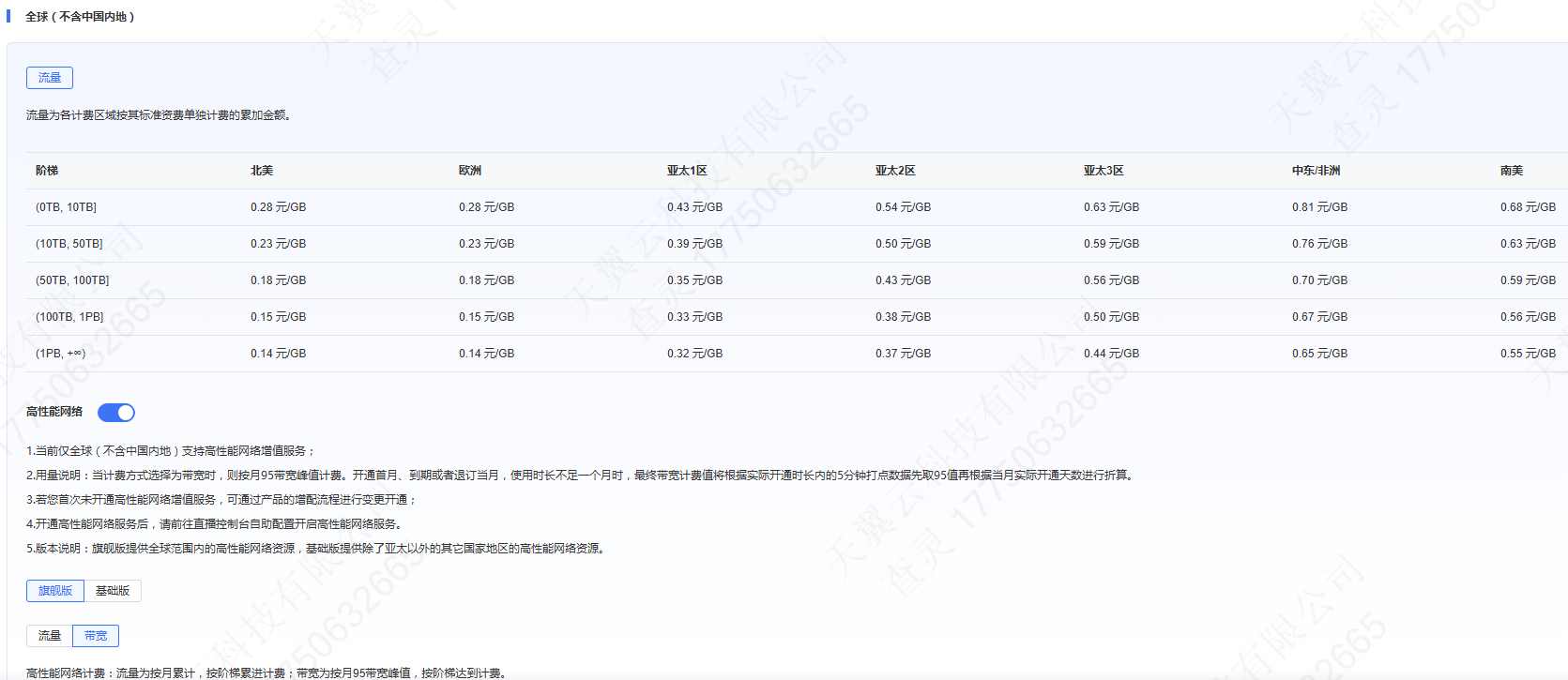This screenshot has width=1568, height=680.
Task: Select the (0TB, 10TB] tier row label
Action: (x=66, y=207)
